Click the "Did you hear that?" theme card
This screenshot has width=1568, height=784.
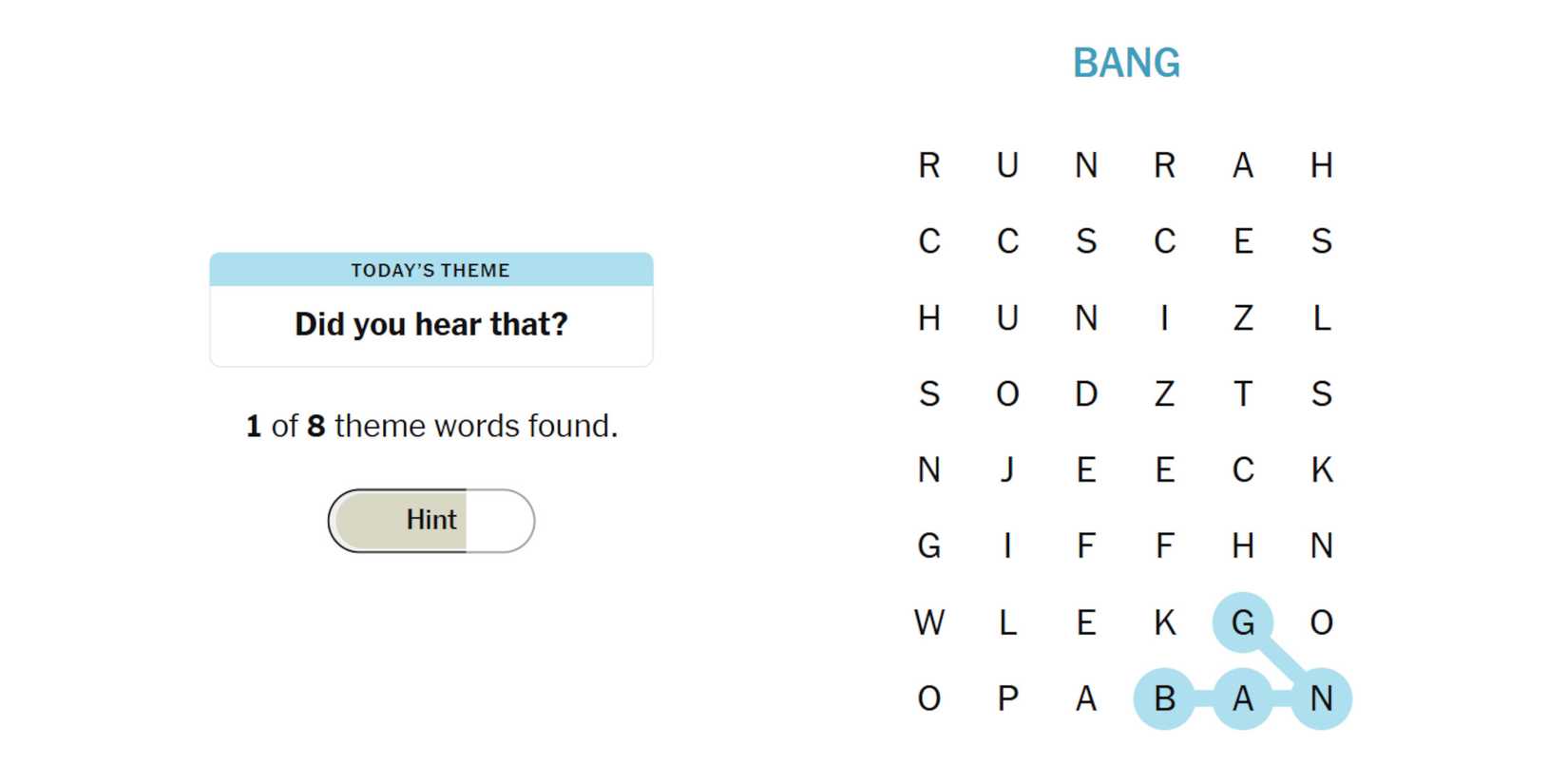coord(431,310)
